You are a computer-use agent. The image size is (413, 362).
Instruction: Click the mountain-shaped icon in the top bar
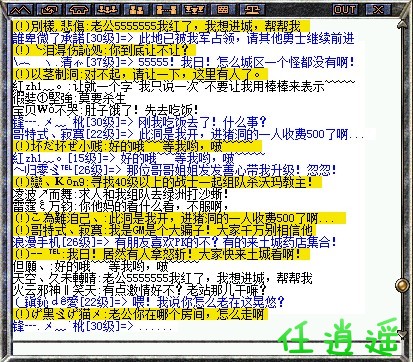coord(20,9)
